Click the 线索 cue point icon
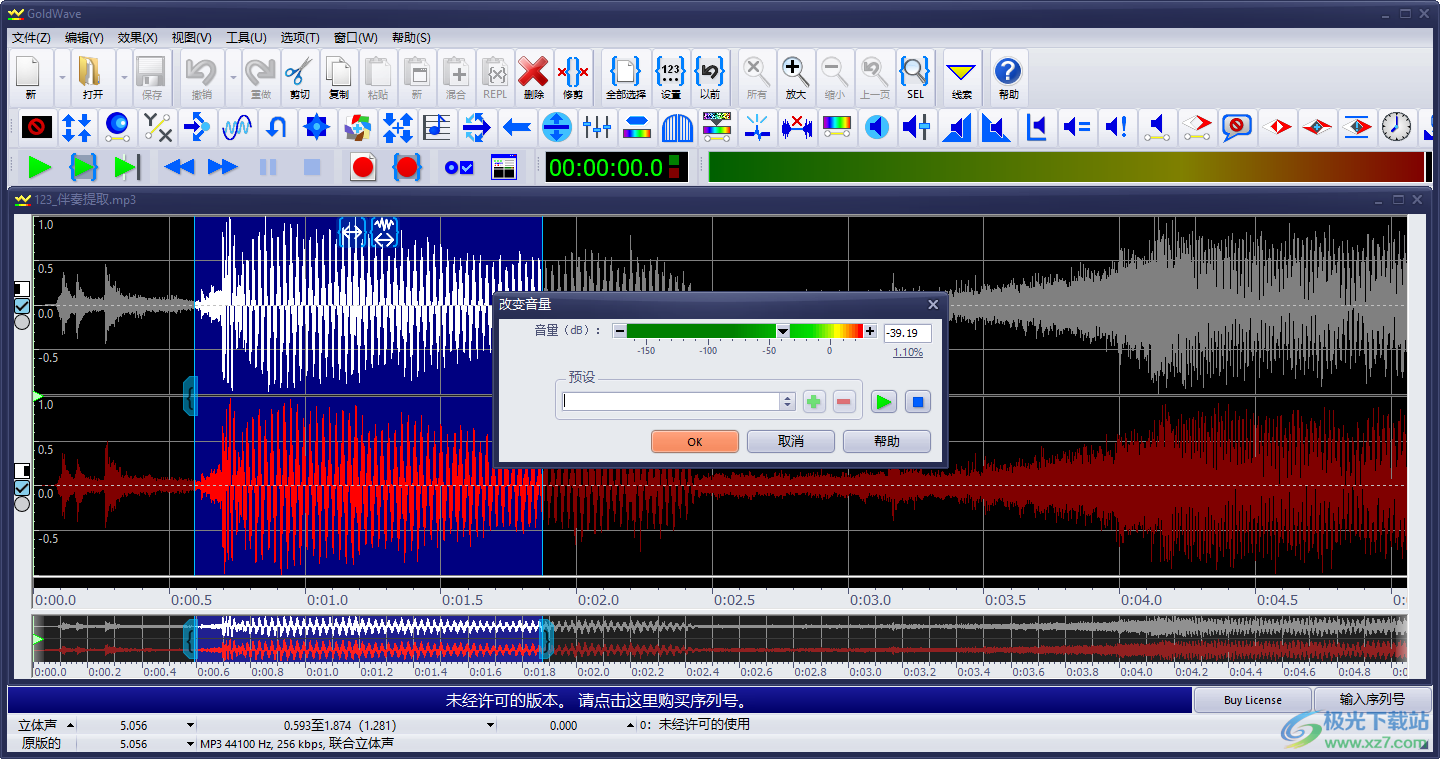Image resolution: width=1440 pixels, height=759 pixels. pyautogui.click(x=962, y=77)
